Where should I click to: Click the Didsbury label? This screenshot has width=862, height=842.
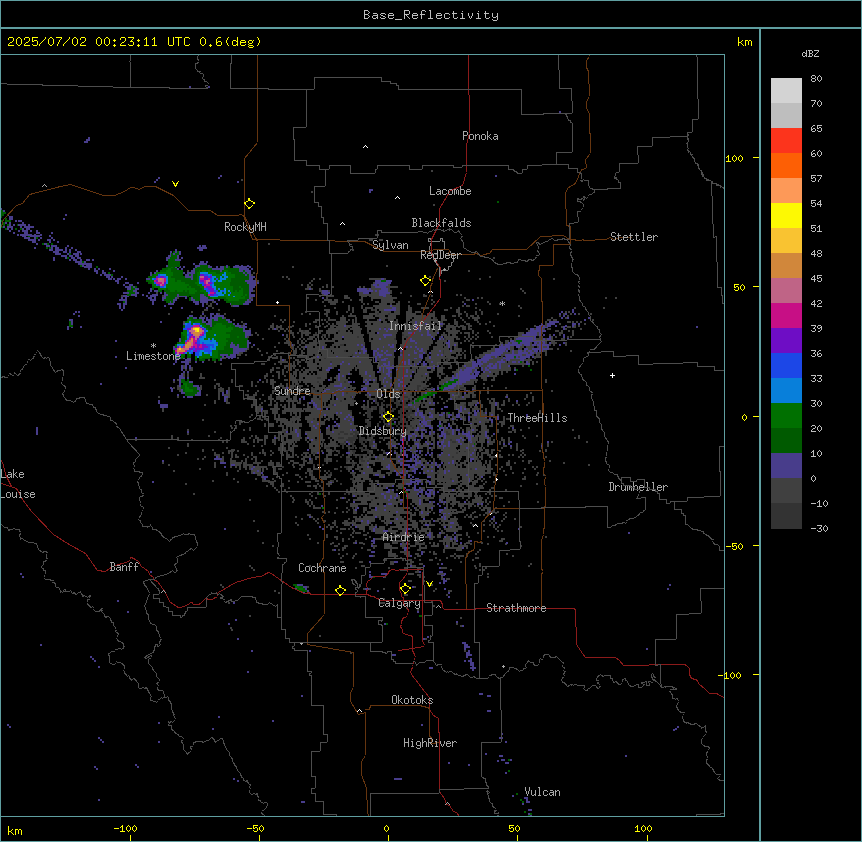[383, 431]
